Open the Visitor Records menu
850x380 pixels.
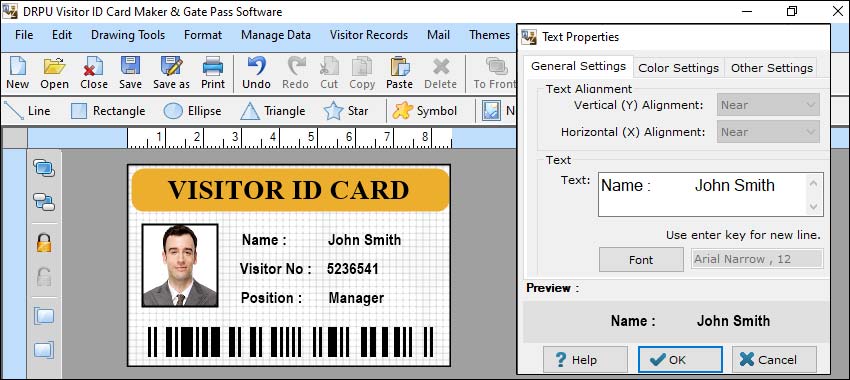point(369,35)
